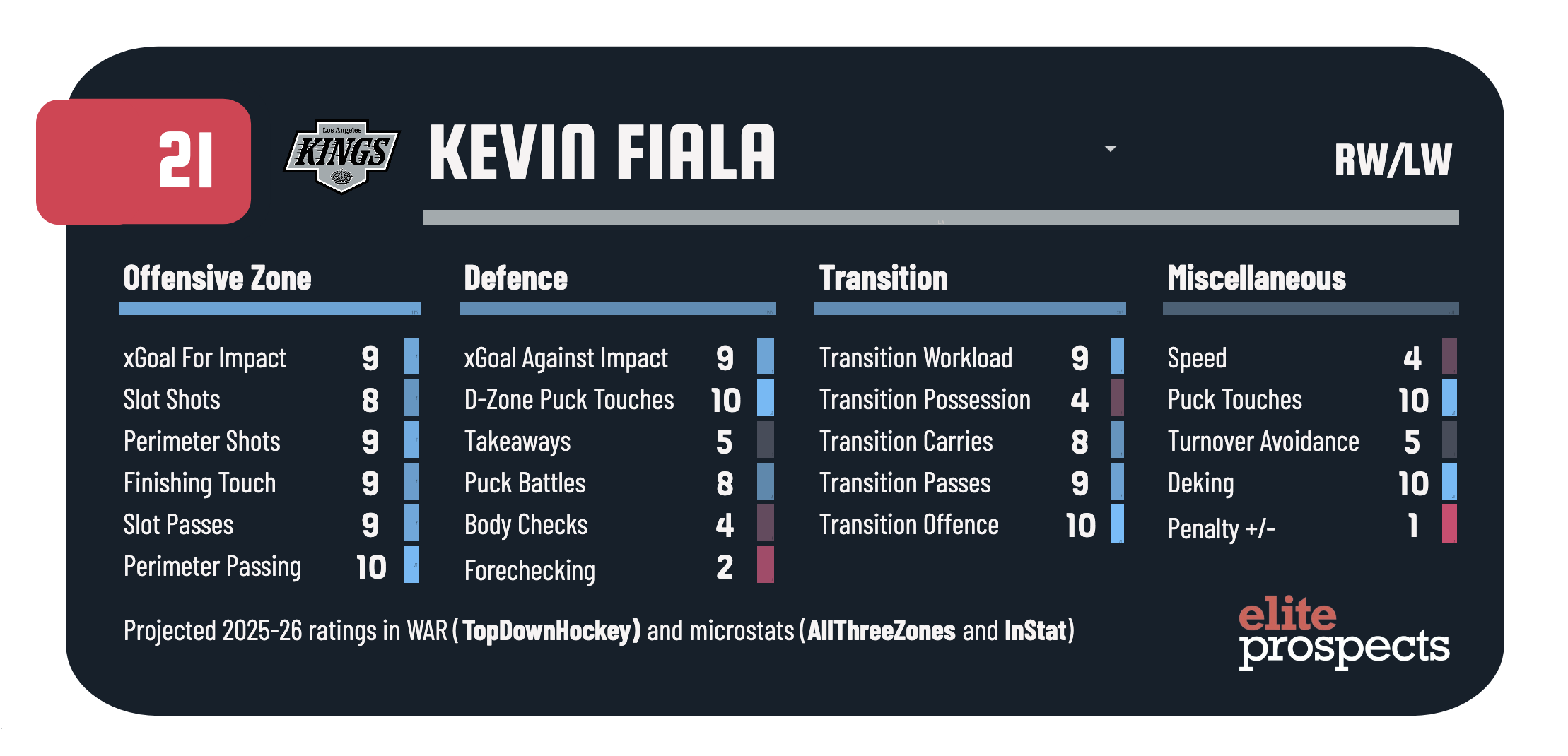Click the Perimeter Passing blue color bar
The image size is (1568, 756).
tap(411, 565)
